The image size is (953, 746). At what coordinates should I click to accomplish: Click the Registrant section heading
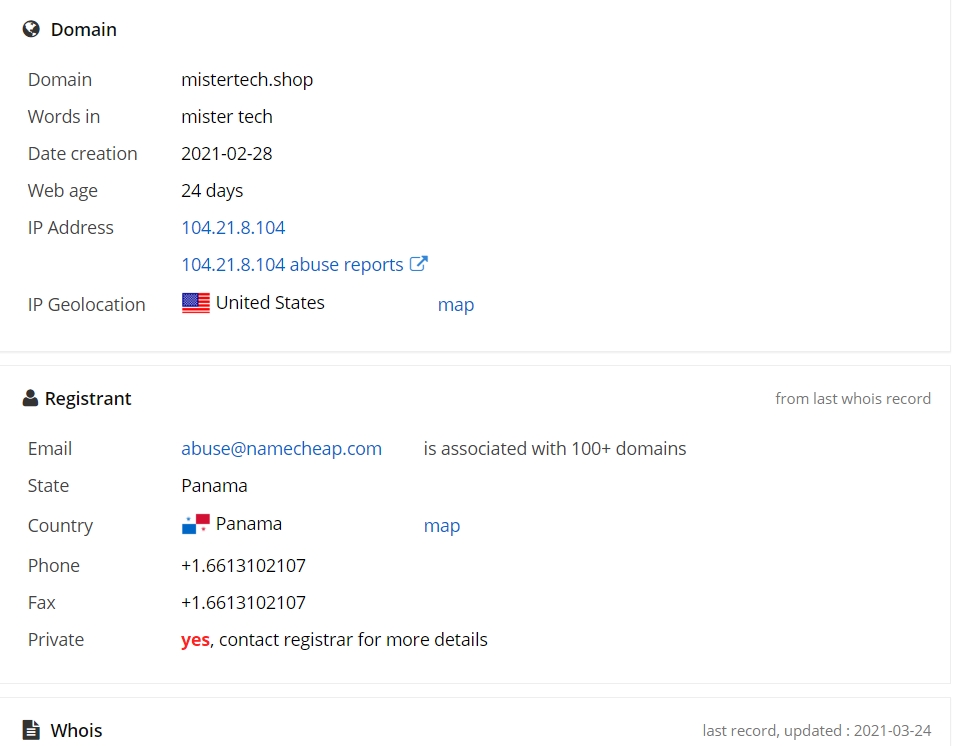(x=88, y=398)
